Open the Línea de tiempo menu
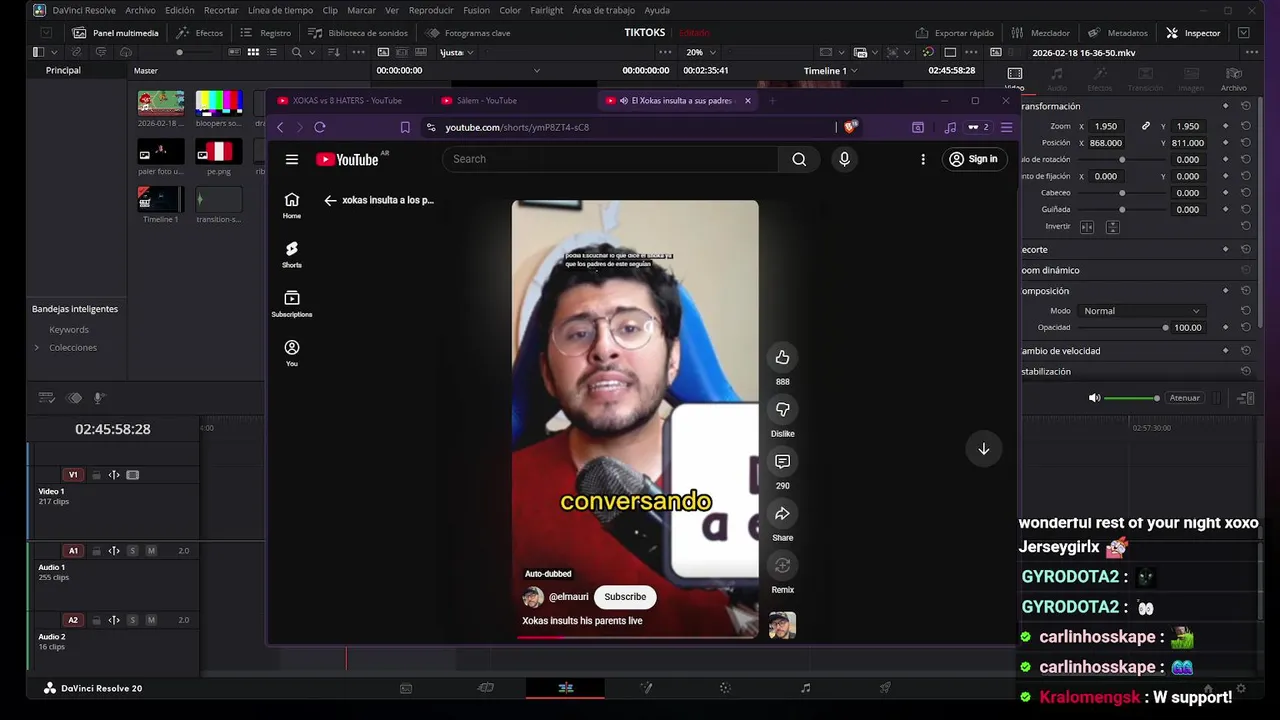Image resolution: width=1280 pixels, height=720 pixels. click(x=280, y=10)
